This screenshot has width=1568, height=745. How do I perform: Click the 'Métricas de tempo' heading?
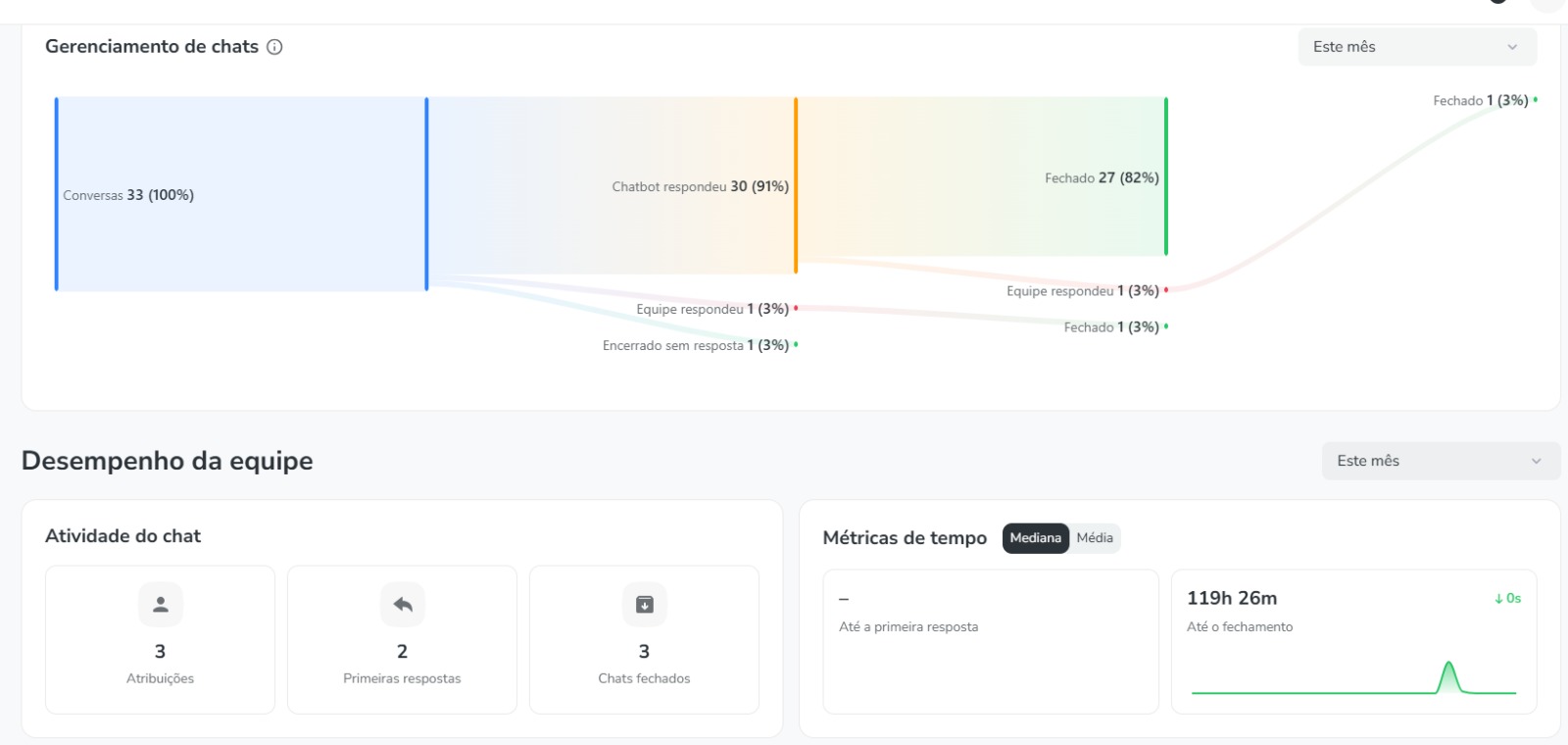point(905,538)
